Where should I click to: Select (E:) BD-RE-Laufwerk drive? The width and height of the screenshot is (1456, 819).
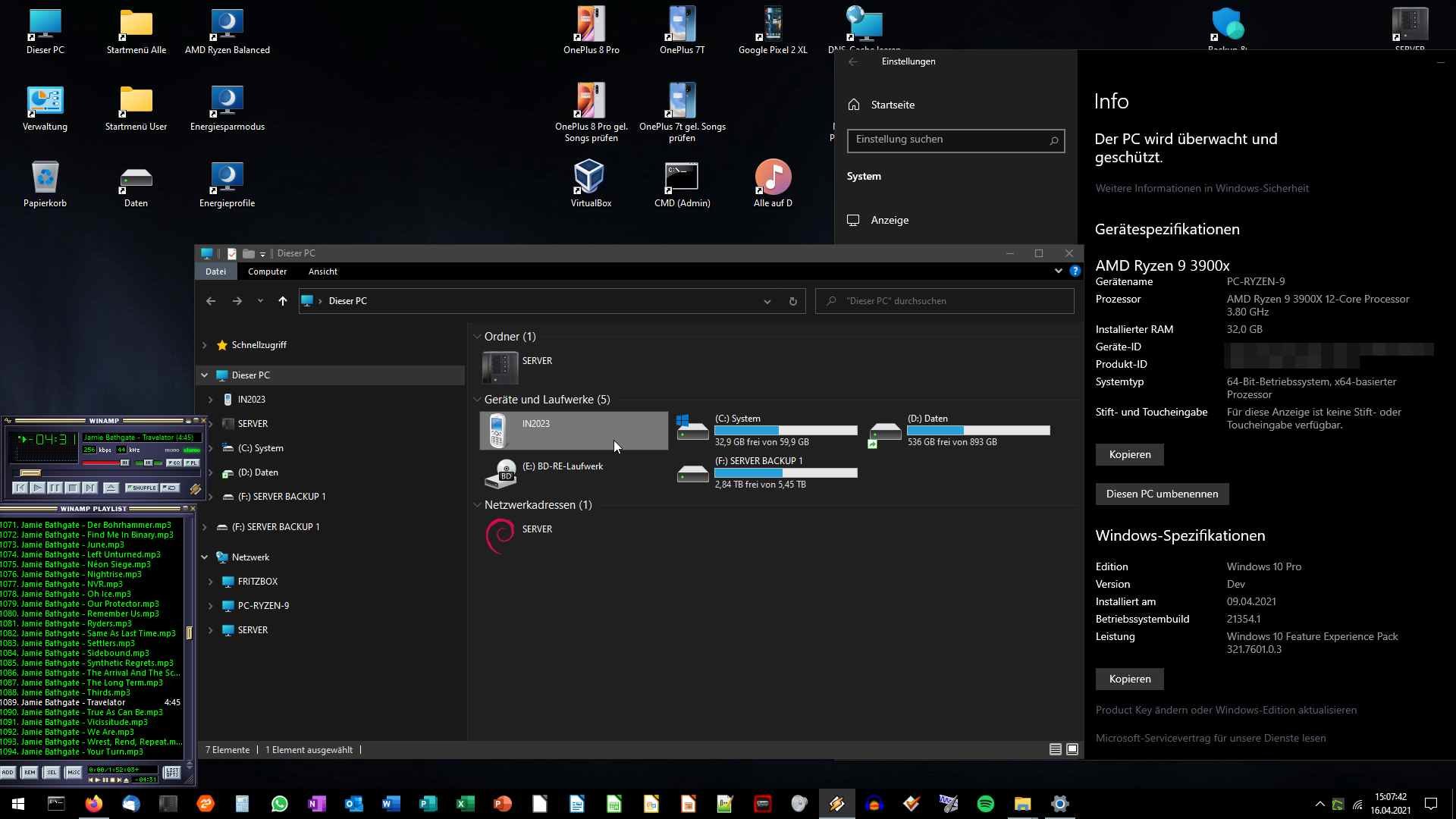pyautogui.click(x=574, y=473)
